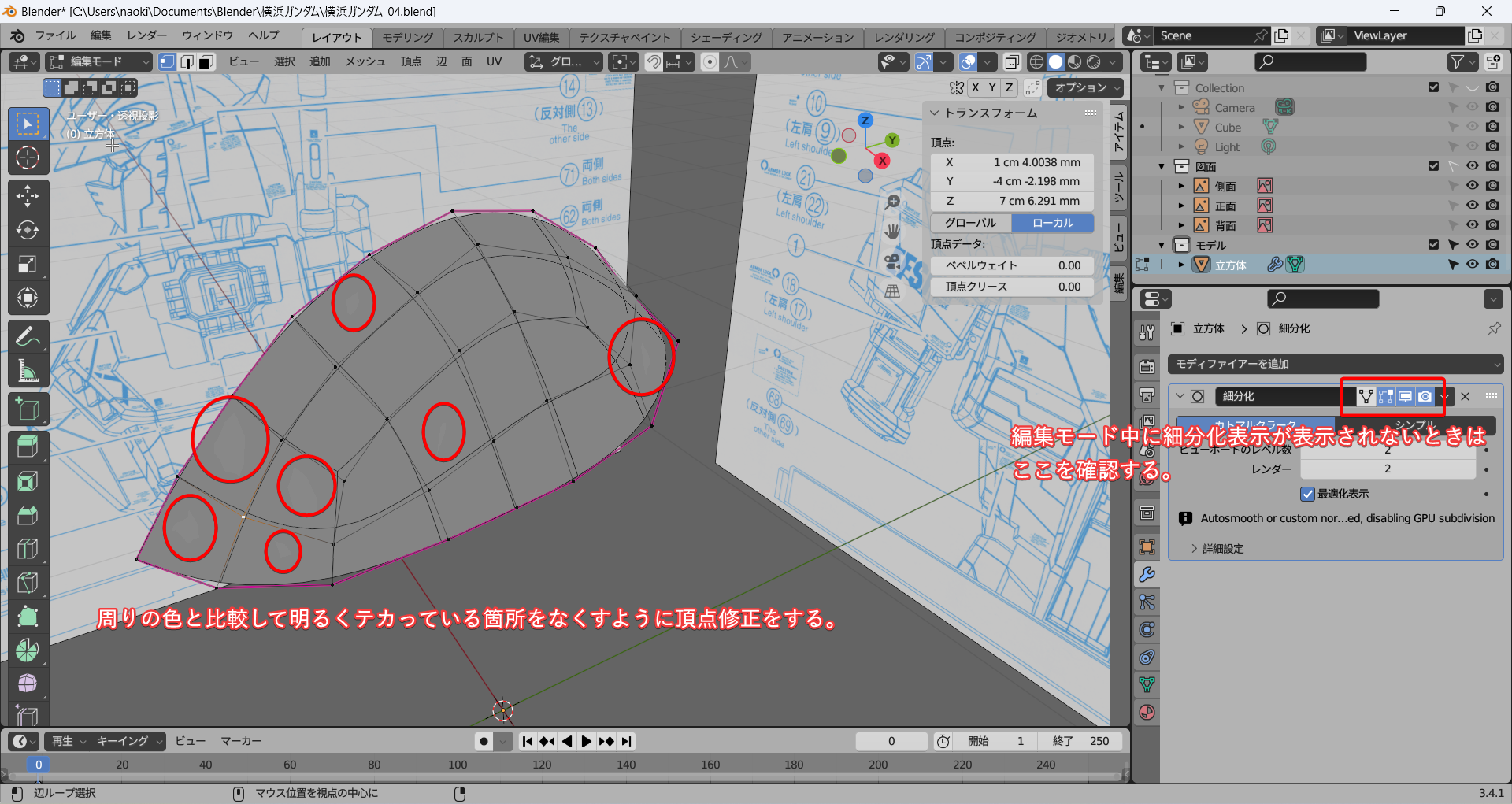The height and width of the screenshot is (804, 1512).
Task: Open the 編集モード mode dropdown
Action: [98, 62]
